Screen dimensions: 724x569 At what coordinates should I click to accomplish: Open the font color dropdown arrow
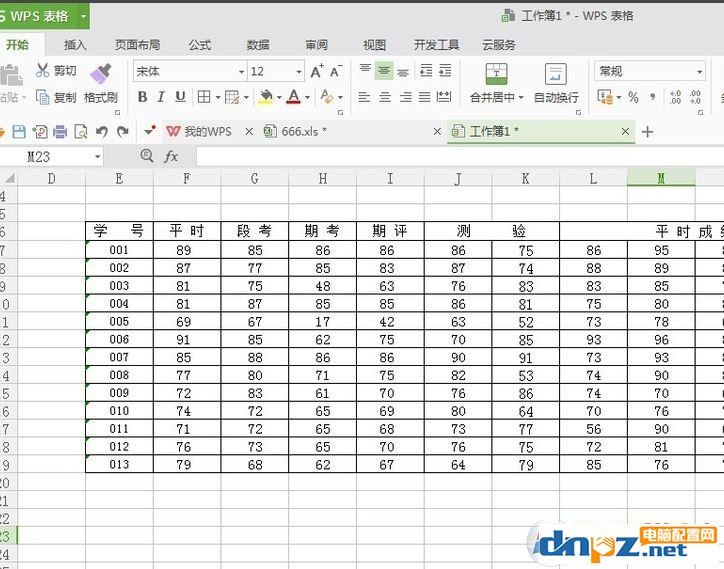pyautogui.click(x=308, y=97)
